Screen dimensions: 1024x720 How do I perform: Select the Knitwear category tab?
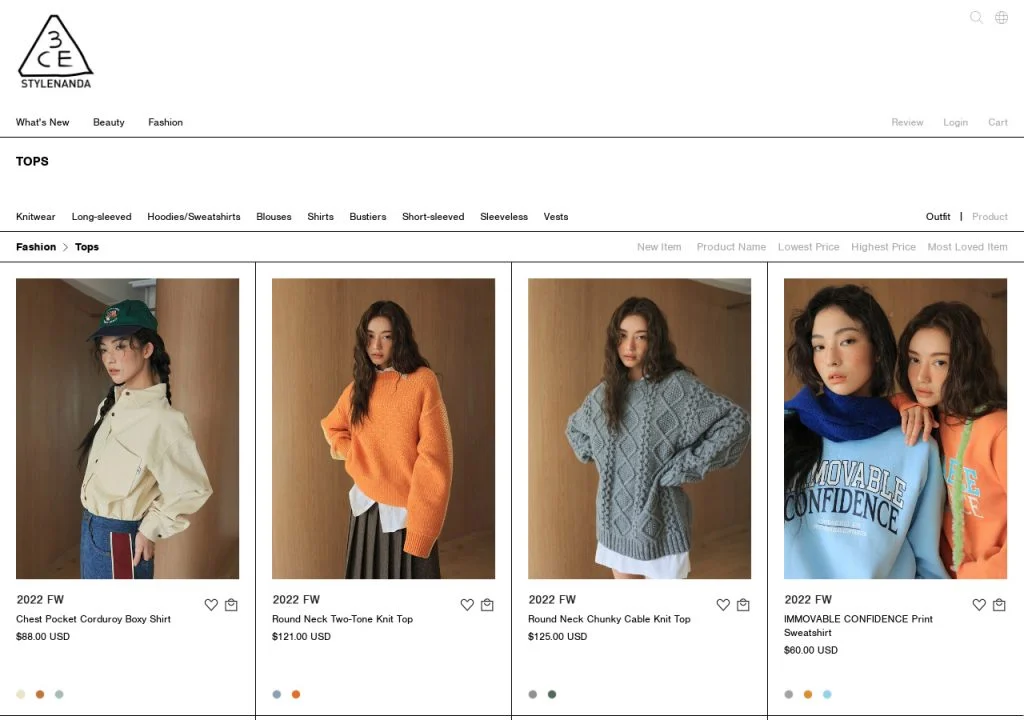coord(35,216)
